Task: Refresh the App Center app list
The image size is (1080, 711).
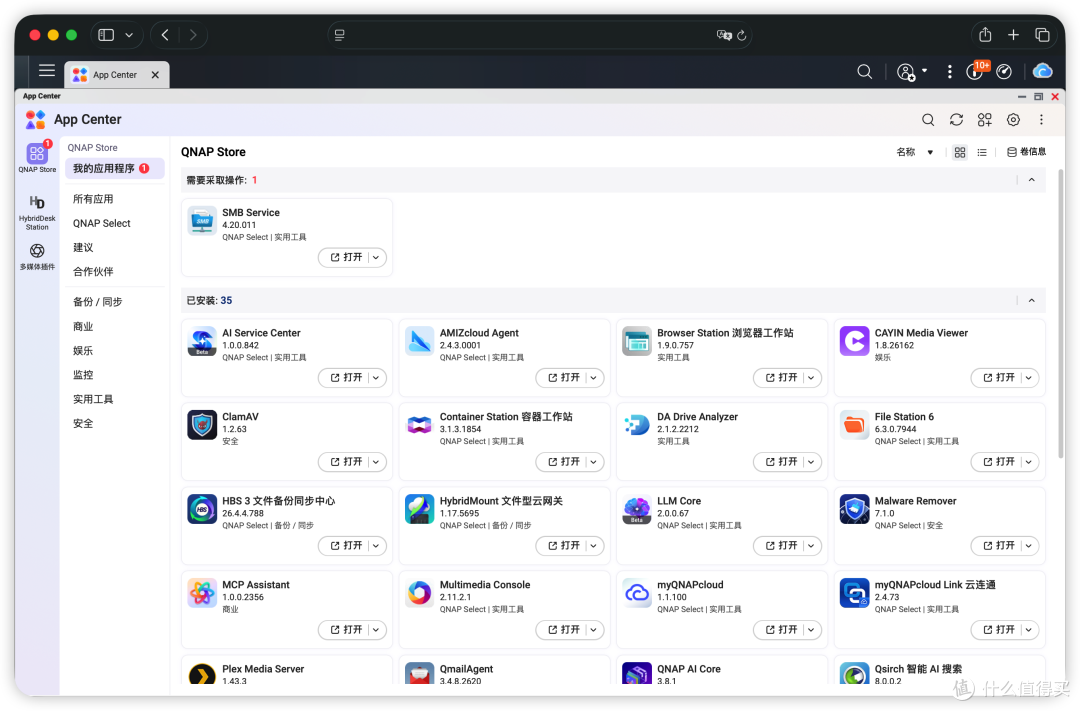Action: (956, 120)
